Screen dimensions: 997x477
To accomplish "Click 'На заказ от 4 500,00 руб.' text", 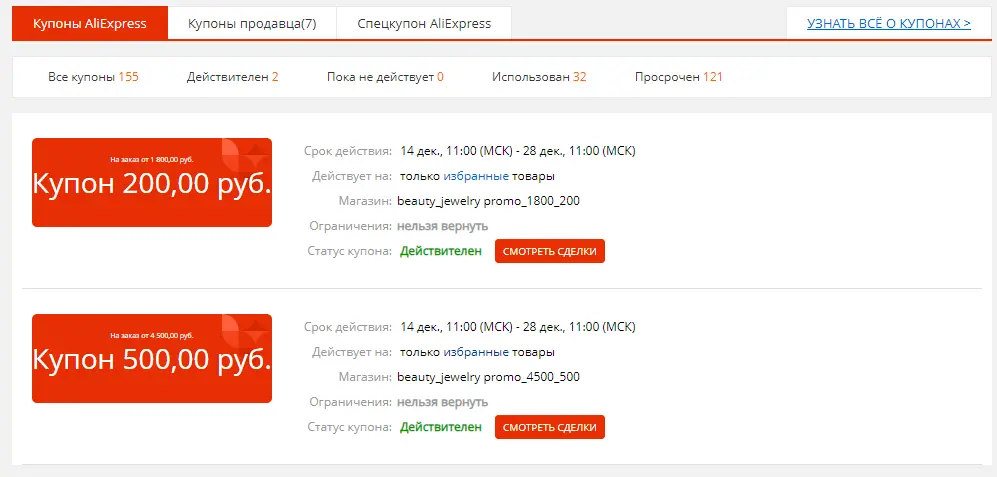I will 152,335.
